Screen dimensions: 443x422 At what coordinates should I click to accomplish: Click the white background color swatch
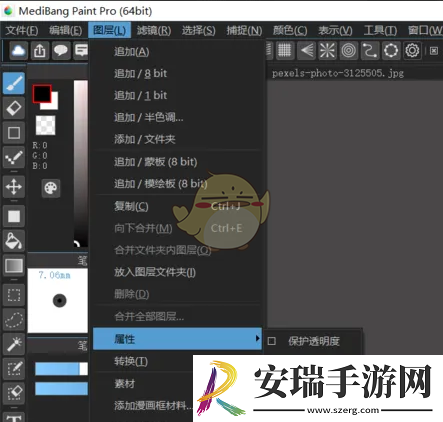[53, 104]
